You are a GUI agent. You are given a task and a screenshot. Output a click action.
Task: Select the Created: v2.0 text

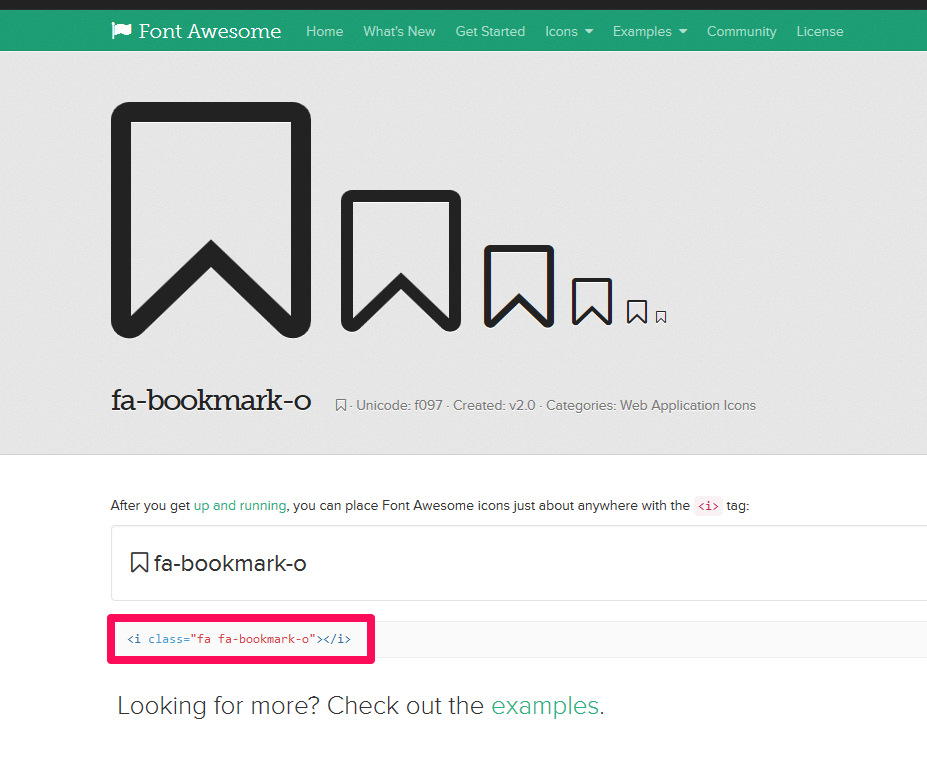pos(494,406)
